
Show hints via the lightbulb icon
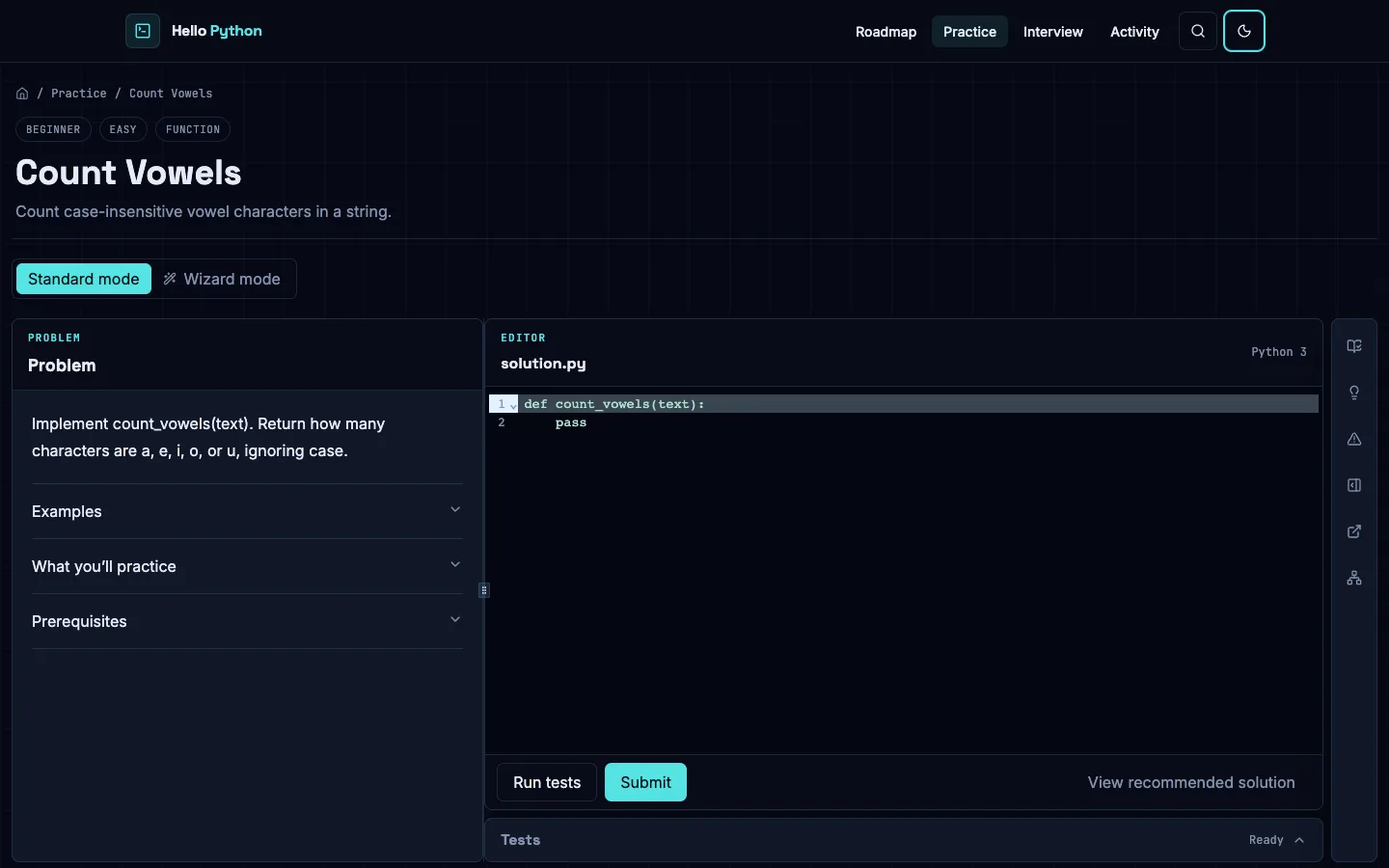1354,393
